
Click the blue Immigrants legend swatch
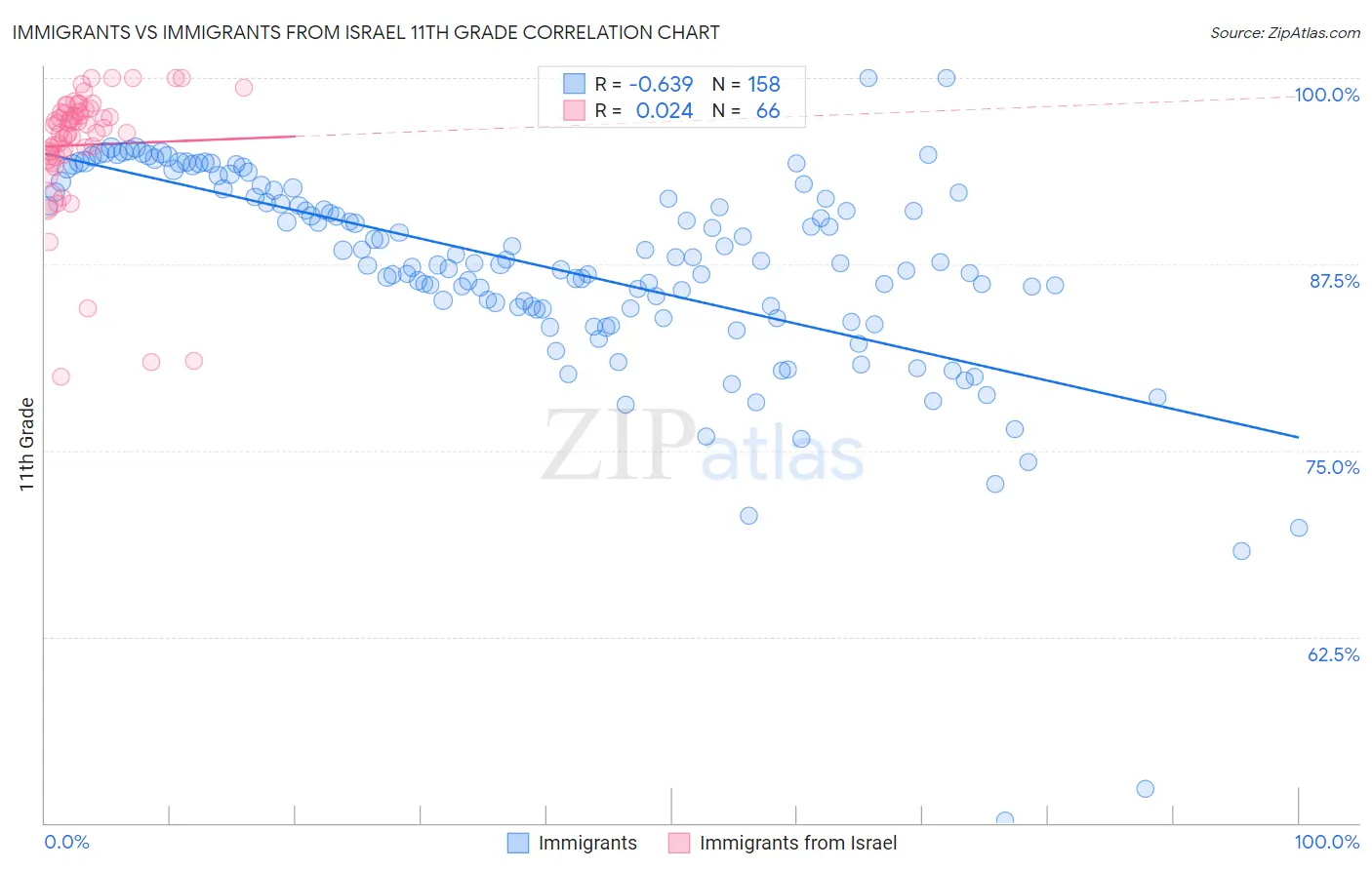pyautogui.click(x=518, y=843)
